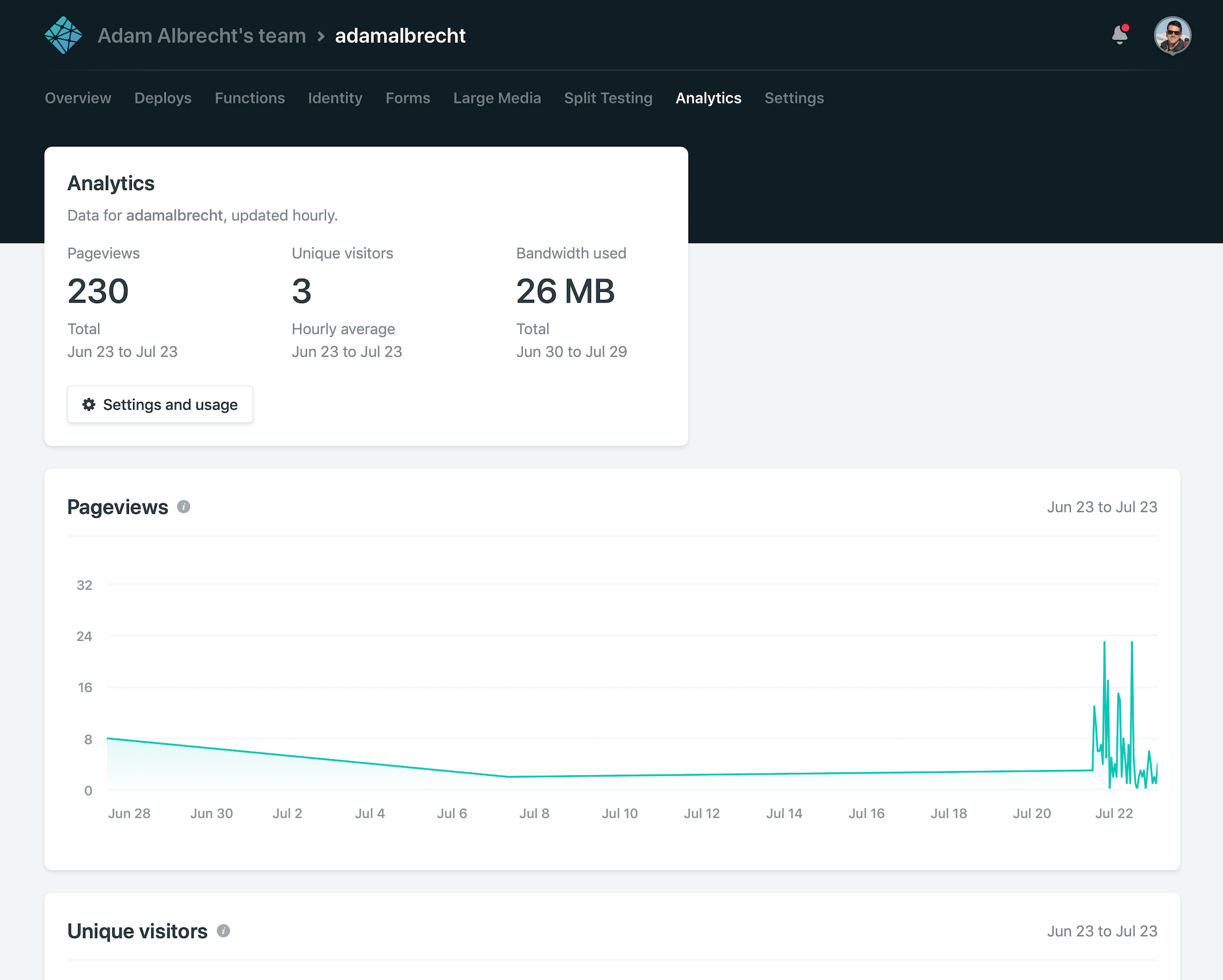The image size is (1223, 980).
Task: Select the Identity tab
Action: [x=335, y=98]
